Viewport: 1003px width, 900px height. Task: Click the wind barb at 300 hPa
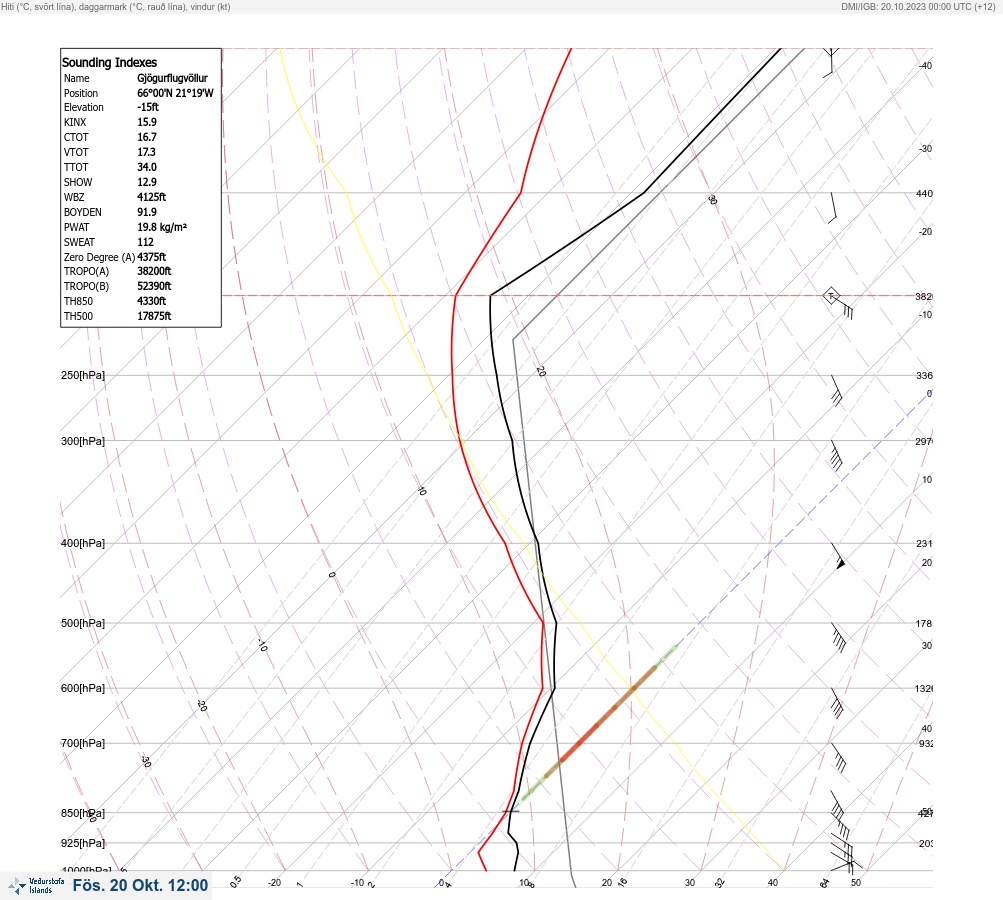pyautogui.click(x=836, y=455)
